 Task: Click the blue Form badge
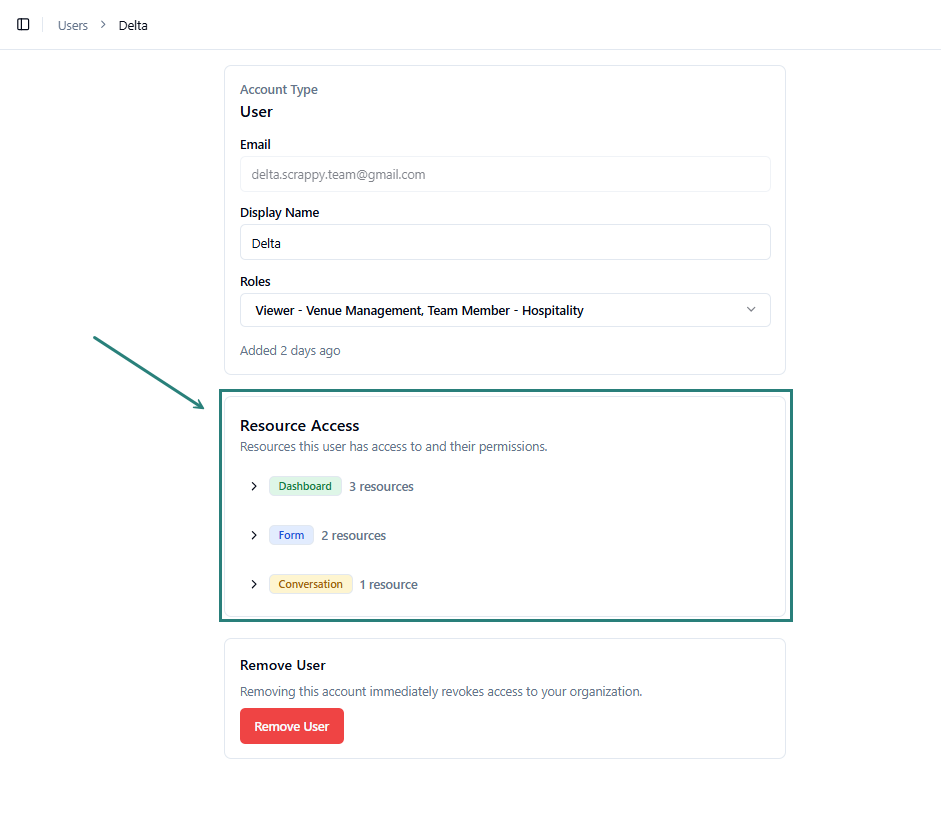(x=291, y=535)
